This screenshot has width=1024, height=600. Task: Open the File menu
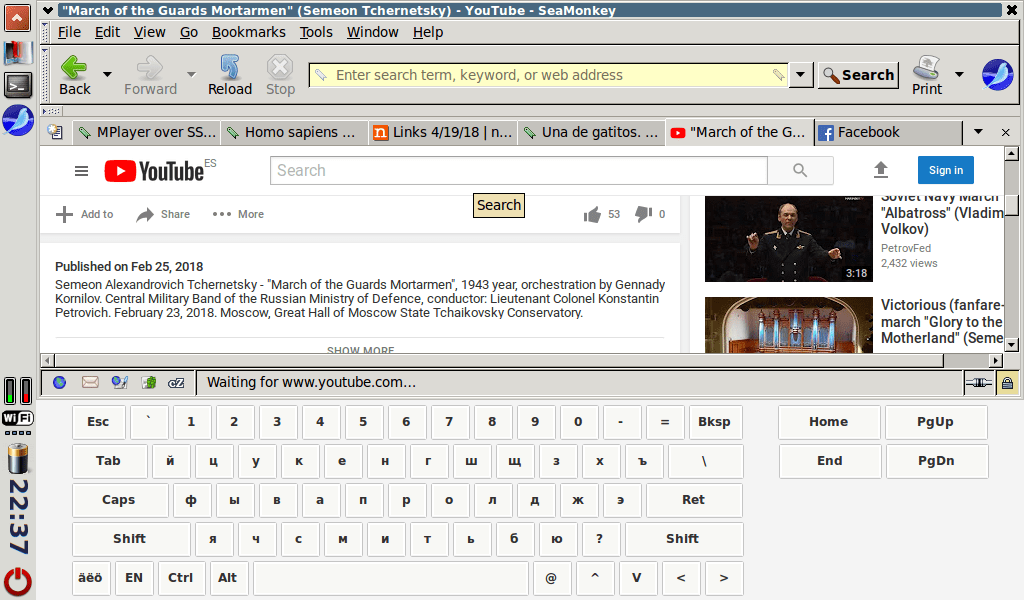tap(69, 32)
